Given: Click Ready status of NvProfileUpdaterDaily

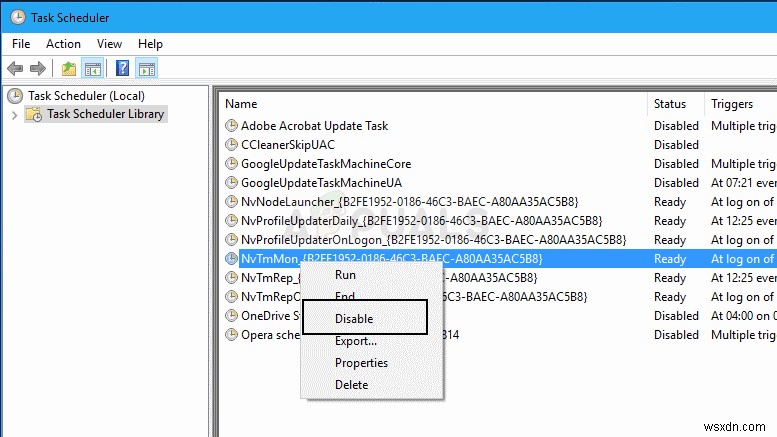Looking at the screenshot, I should point(670,221).
